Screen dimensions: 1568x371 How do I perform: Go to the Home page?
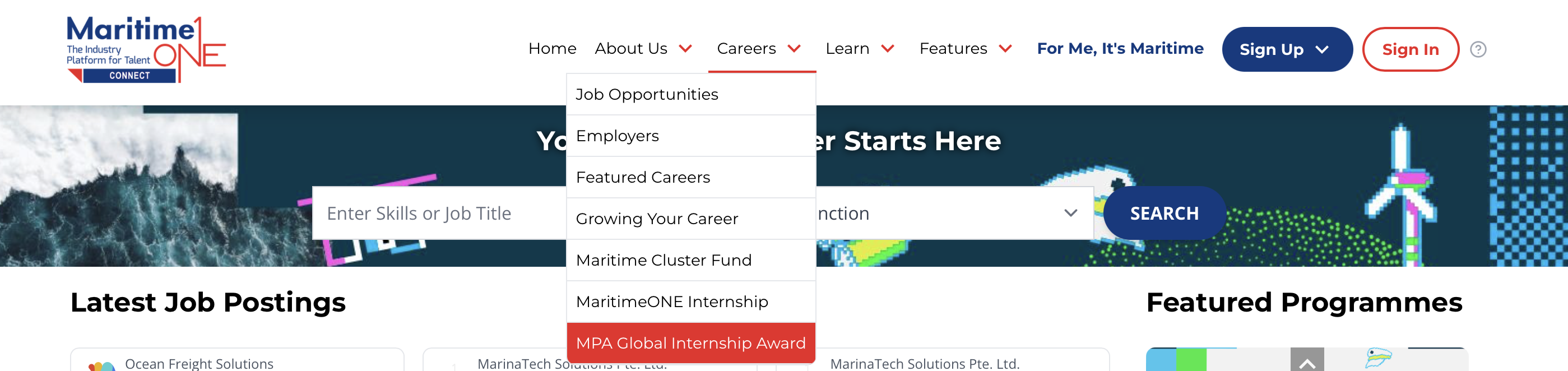[x=552, y=49]
